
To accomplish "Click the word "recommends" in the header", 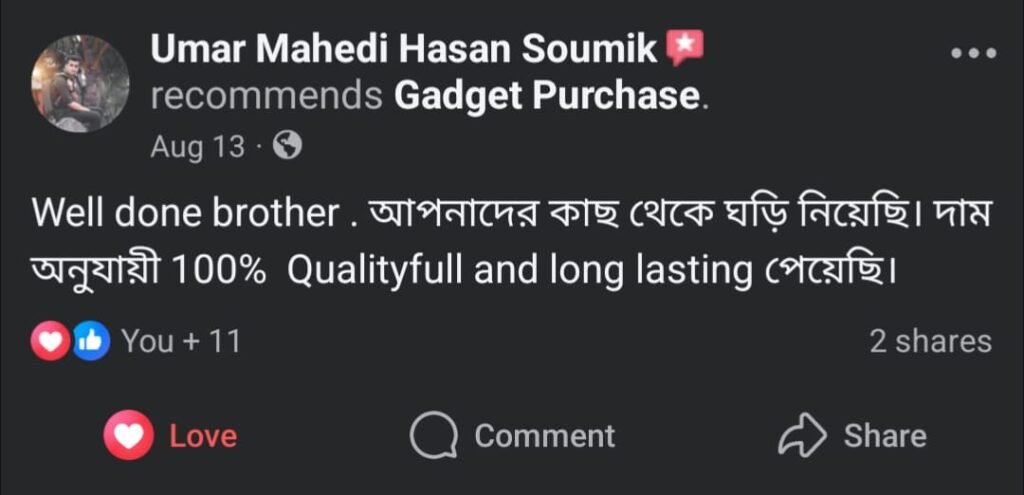I will click(268, 96).
